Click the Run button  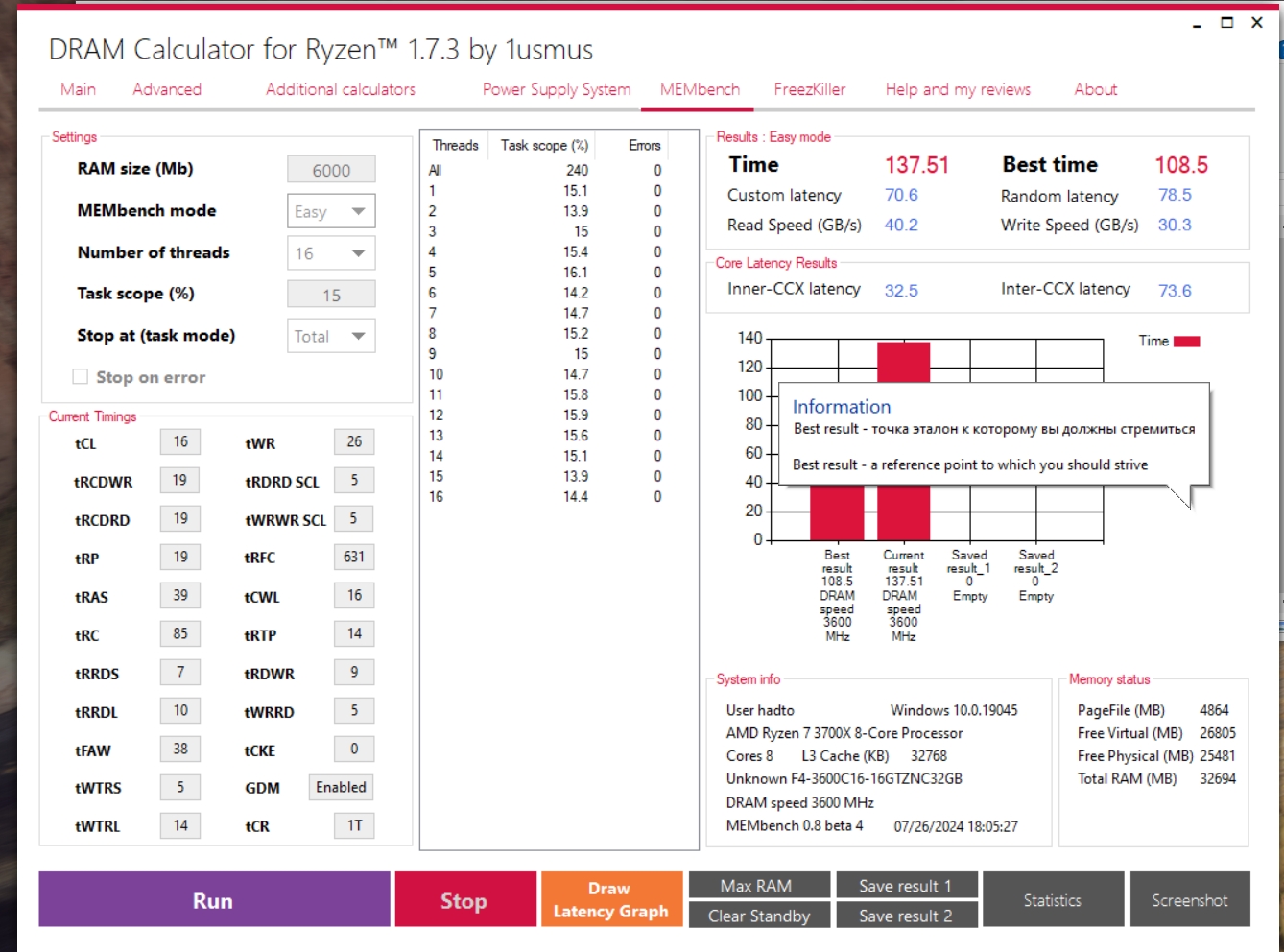(x=212, y=898)
